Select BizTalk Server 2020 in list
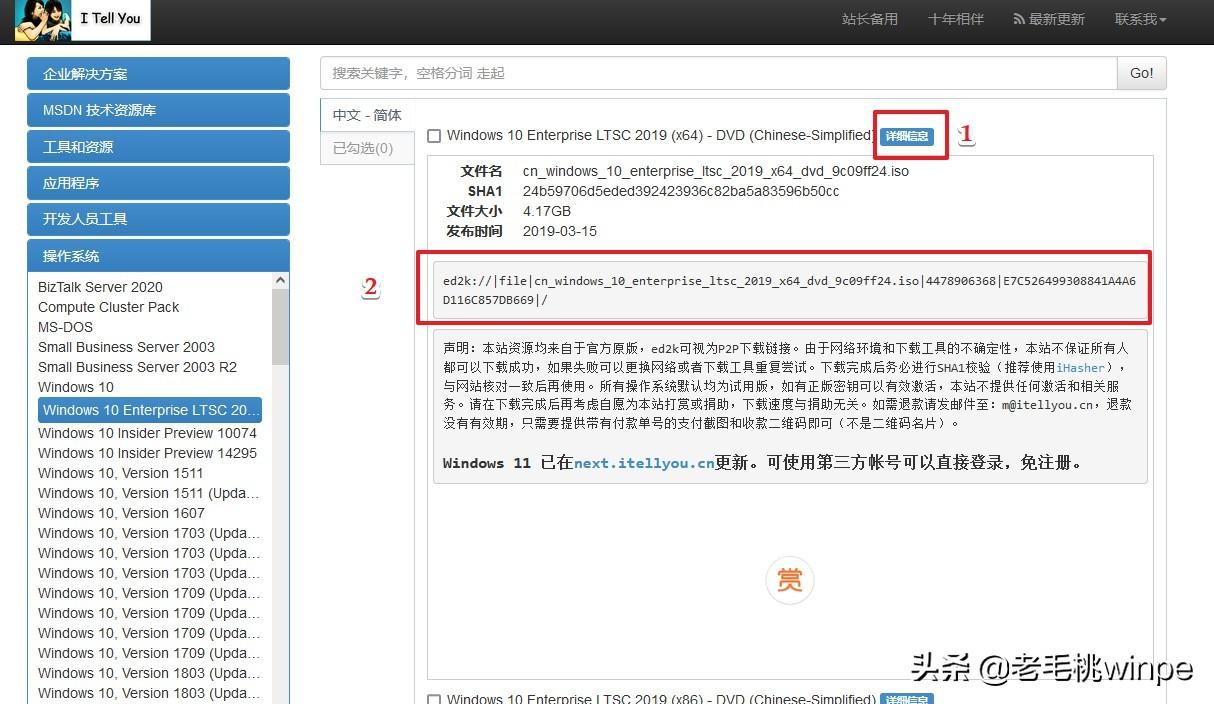1214x704 pixels. pyautogui.click(x=100, y=287)
